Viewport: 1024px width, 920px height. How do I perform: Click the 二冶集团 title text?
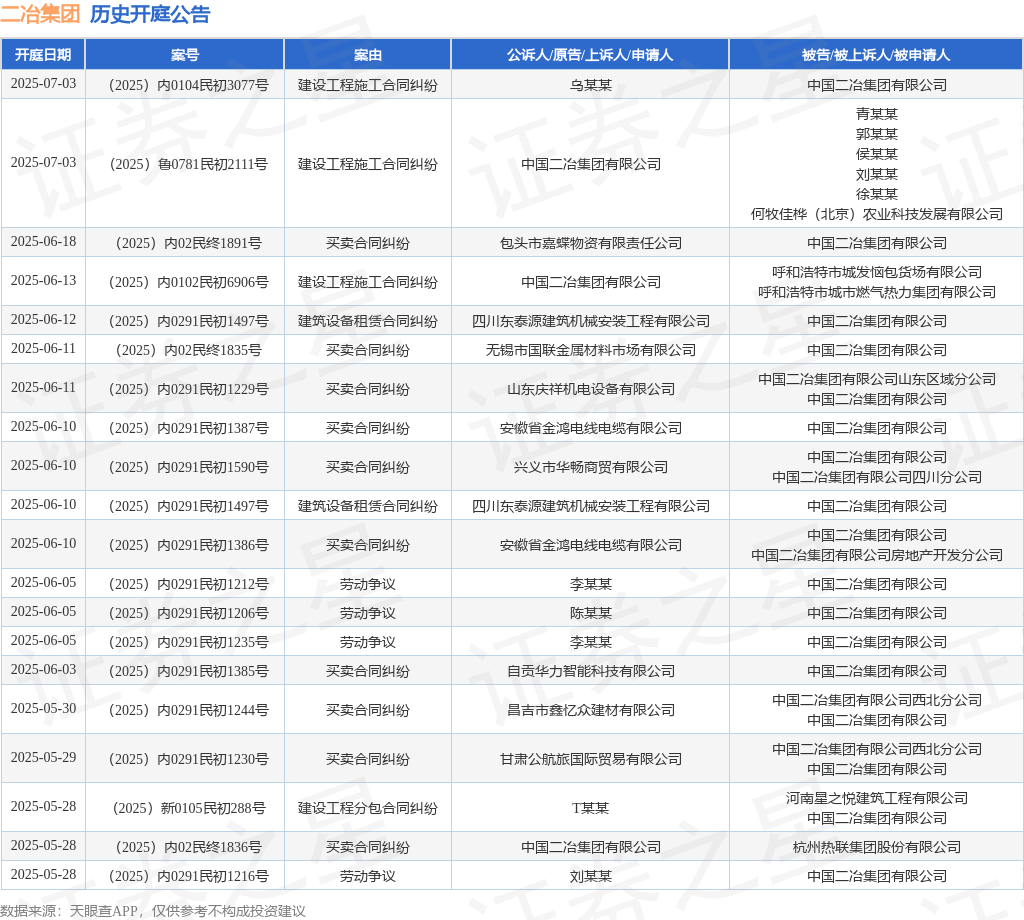pos(40,14)
